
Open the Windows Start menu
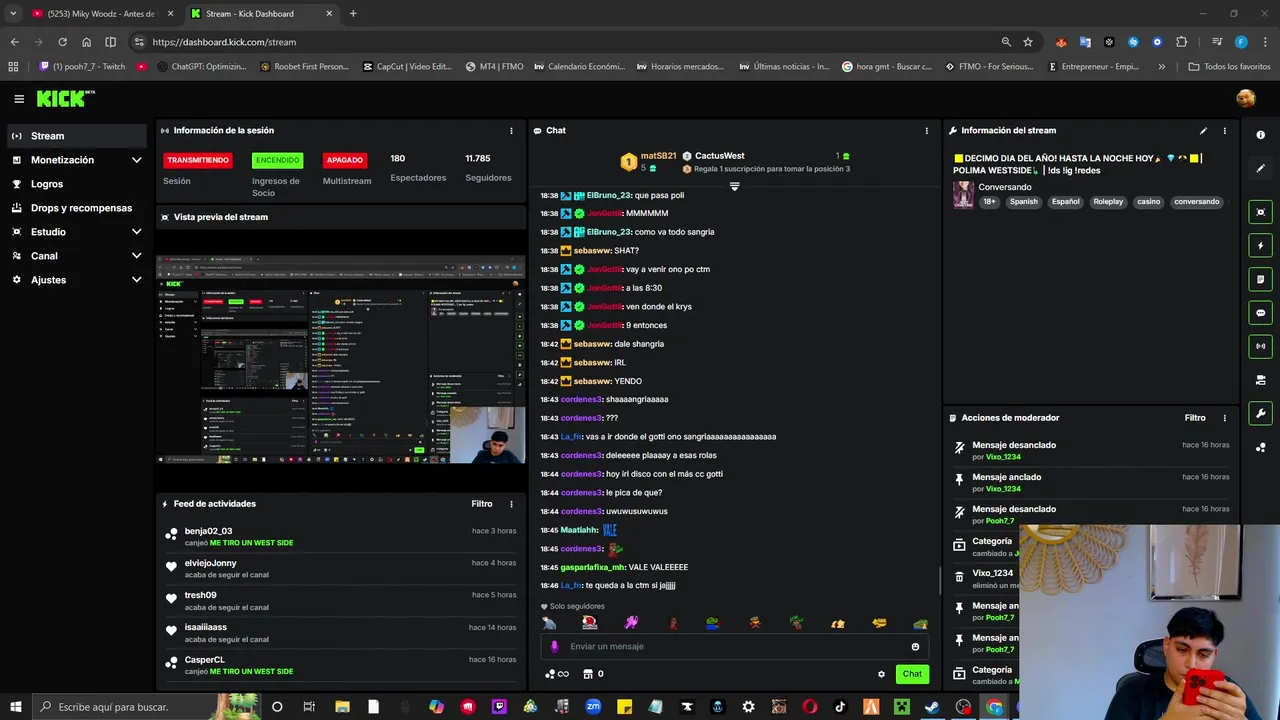[x=15, y=707]
